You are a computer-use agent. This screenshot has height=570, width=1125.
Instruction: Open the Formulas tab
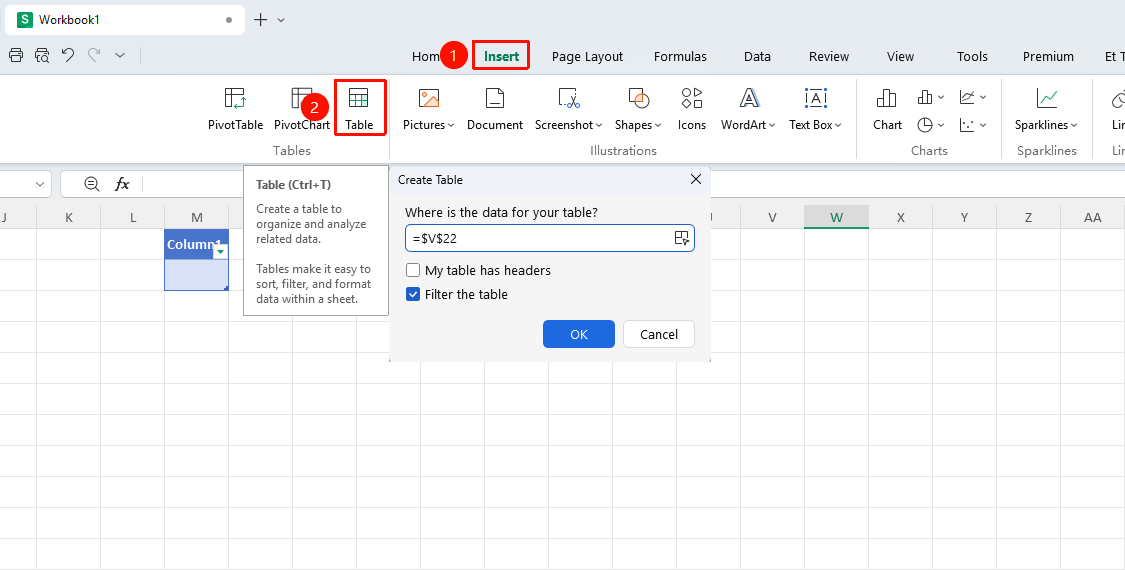click(680, 56)
